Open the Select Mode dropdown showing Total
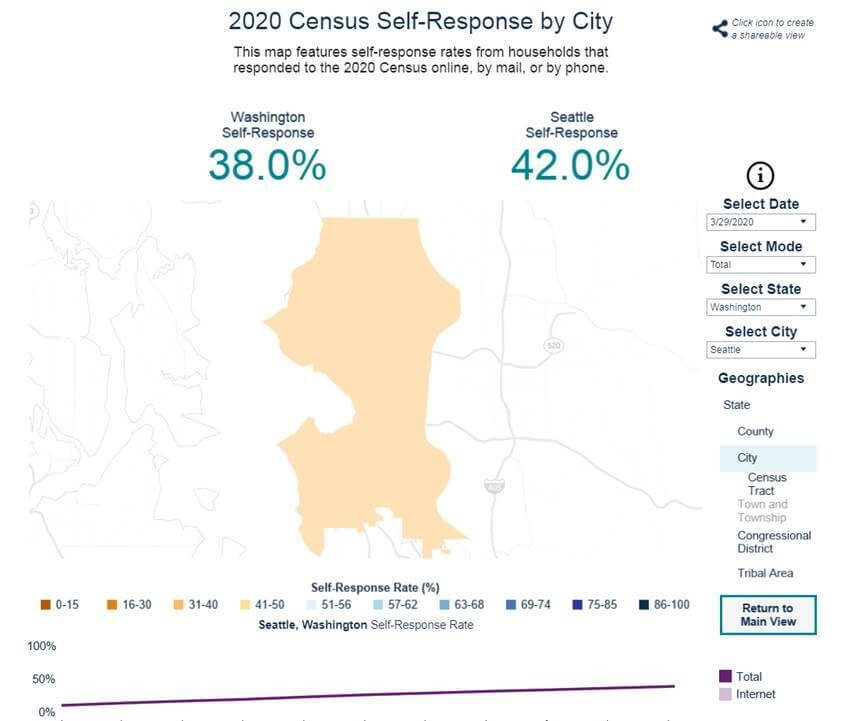 (761, 264)
